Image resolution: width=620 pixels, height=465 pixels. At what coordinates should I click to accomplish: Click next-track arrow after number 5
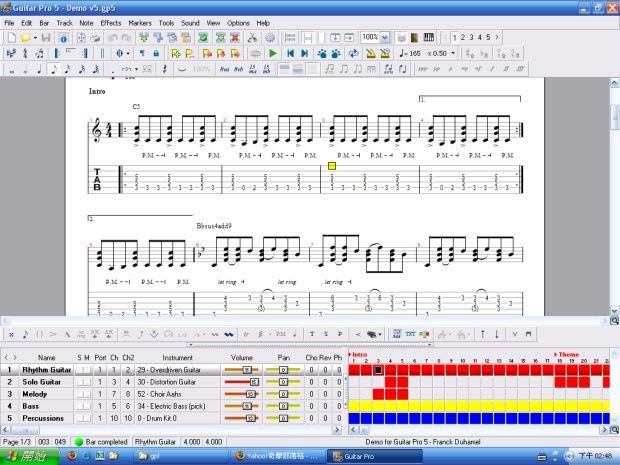click(497, 38)
